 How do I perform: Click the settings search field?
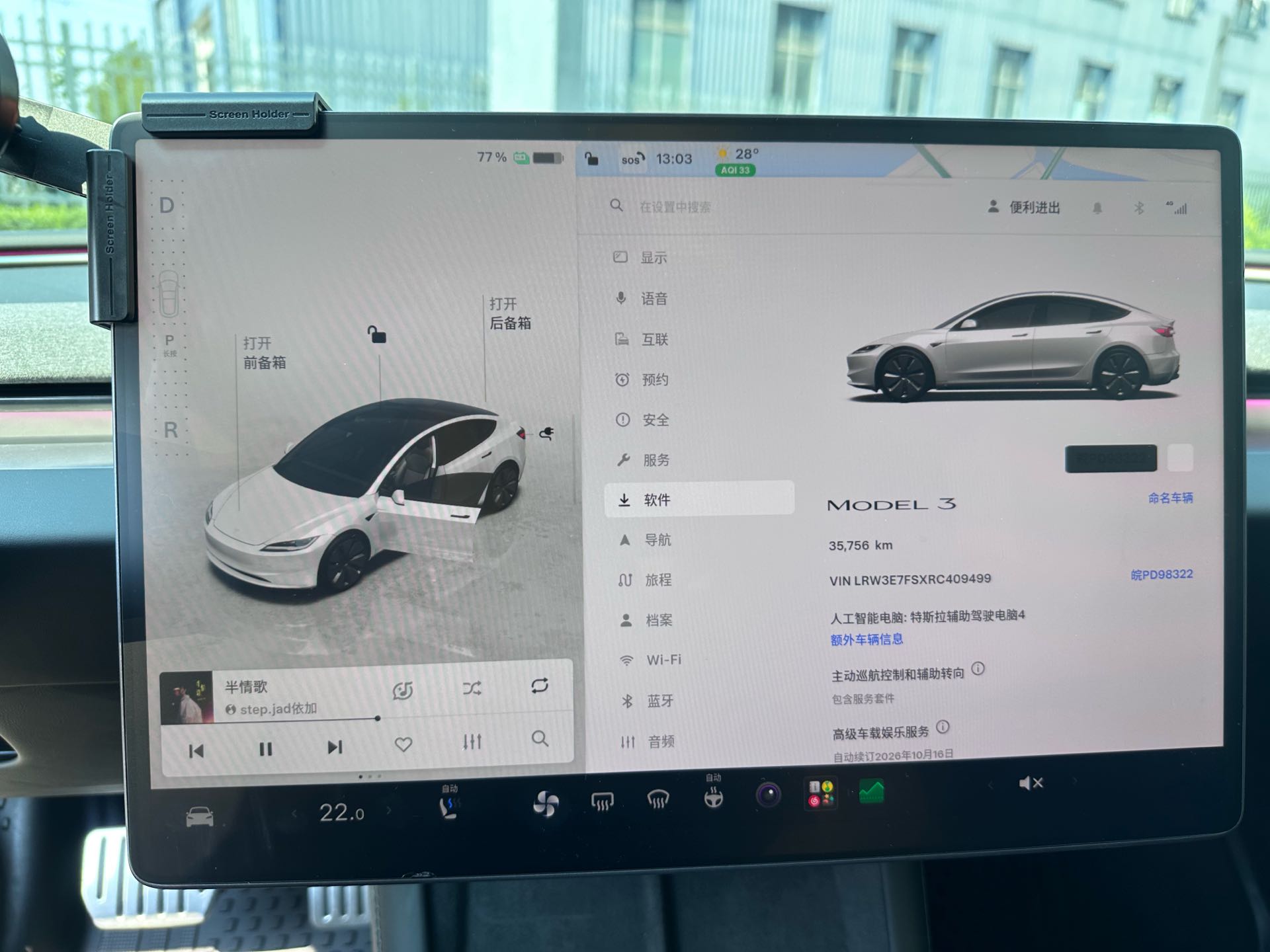point(675,207)
